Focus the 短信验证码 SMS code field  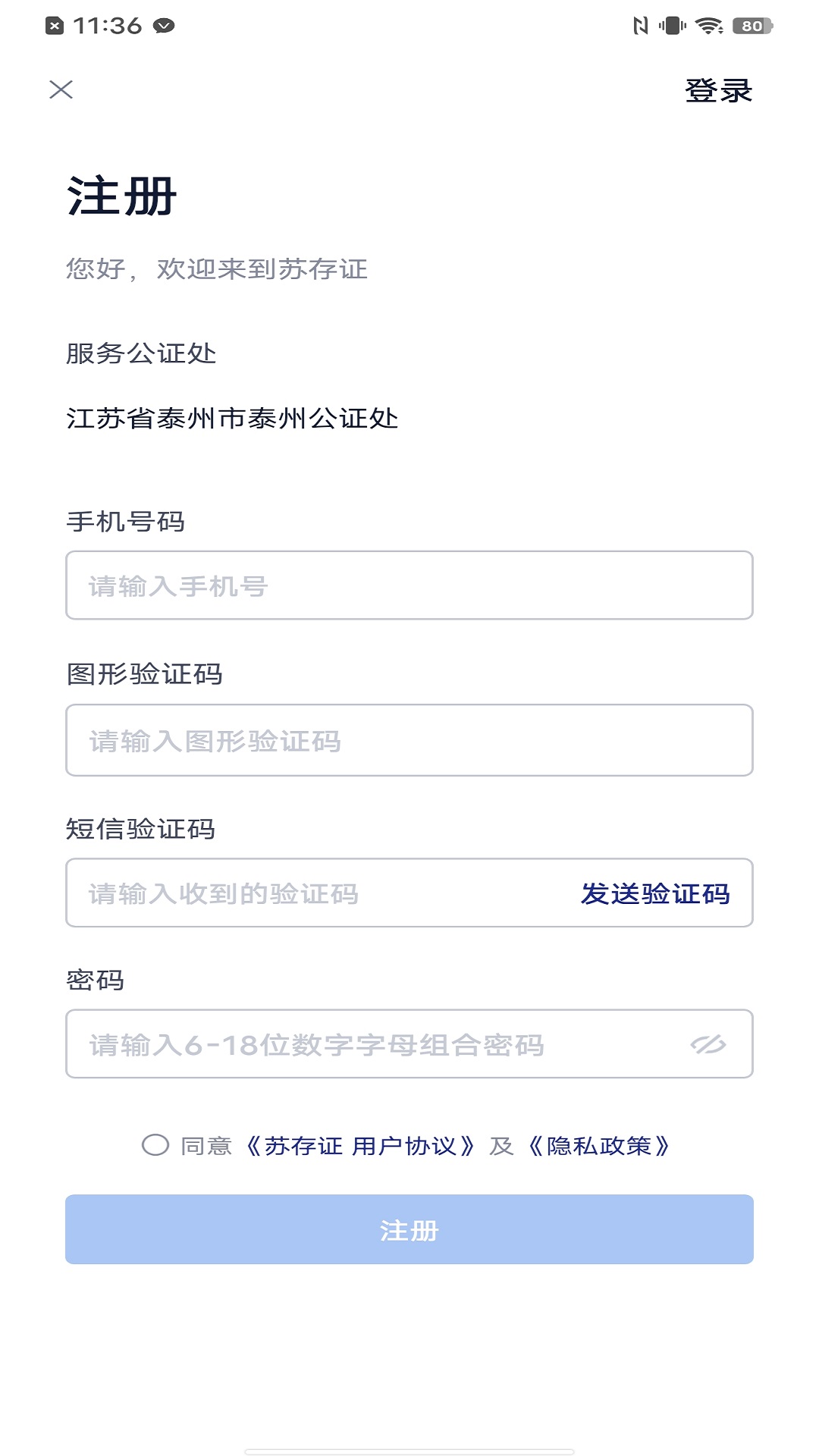point(318,893)
